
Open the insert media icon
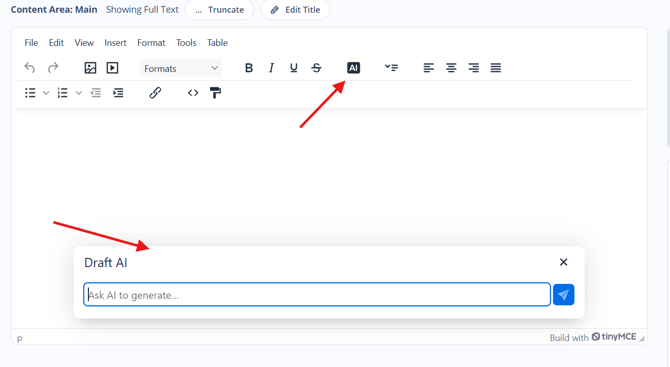point(112,68)
